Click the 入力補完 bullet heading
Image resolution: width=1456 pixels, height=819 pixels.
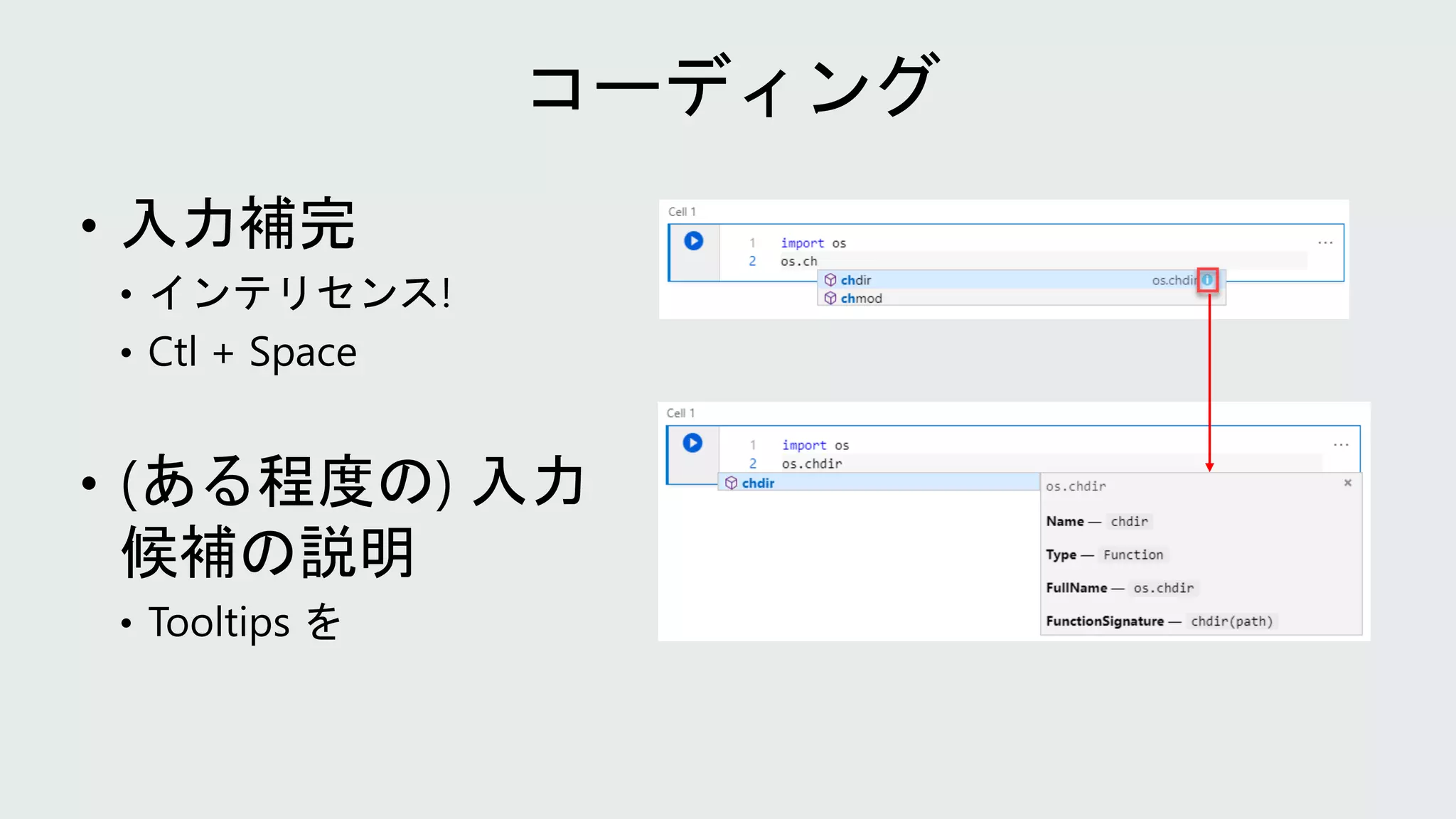click(239, 223)
